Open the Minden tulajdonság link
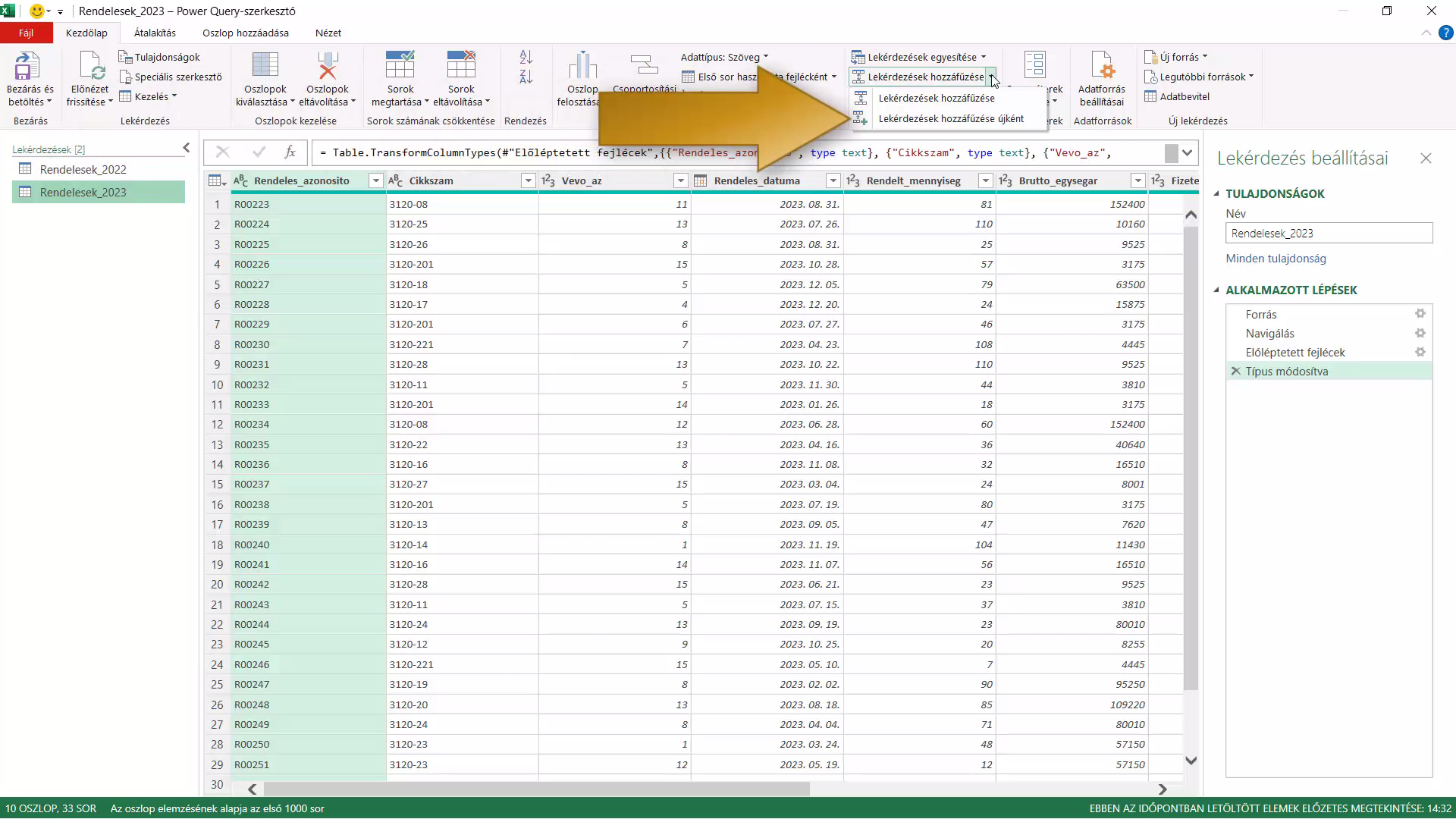The width and height of the screenshot is (1456, 819). click(1276, 259)
